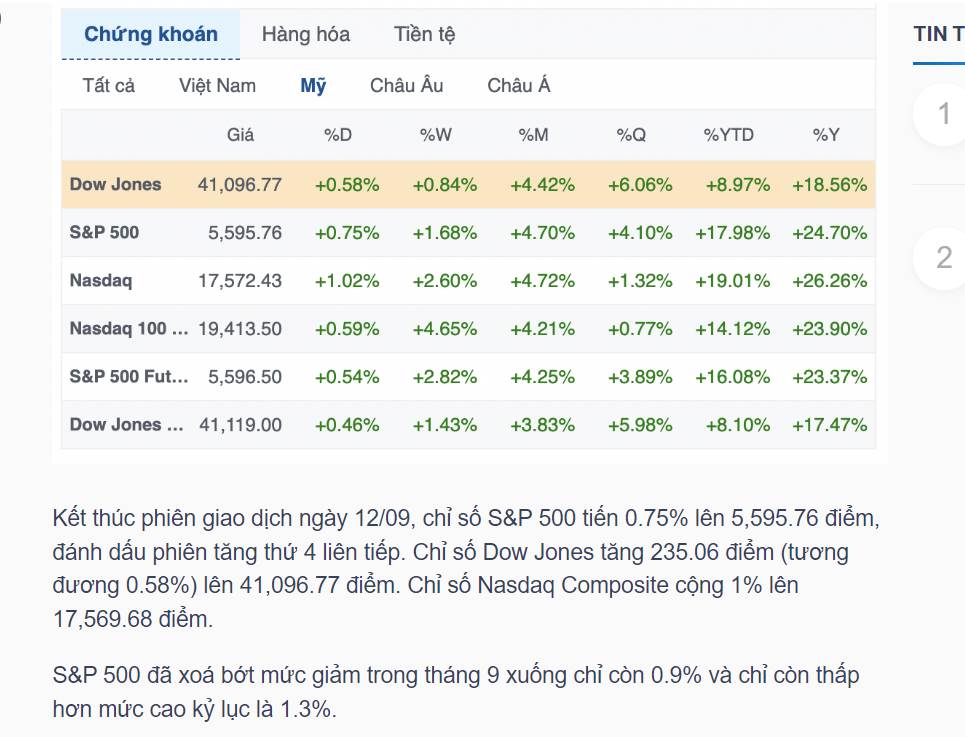Image resolution: width=965 pixels, height=737 pixels.
Task: Click the %Y column header
Action: pos(826,135)
